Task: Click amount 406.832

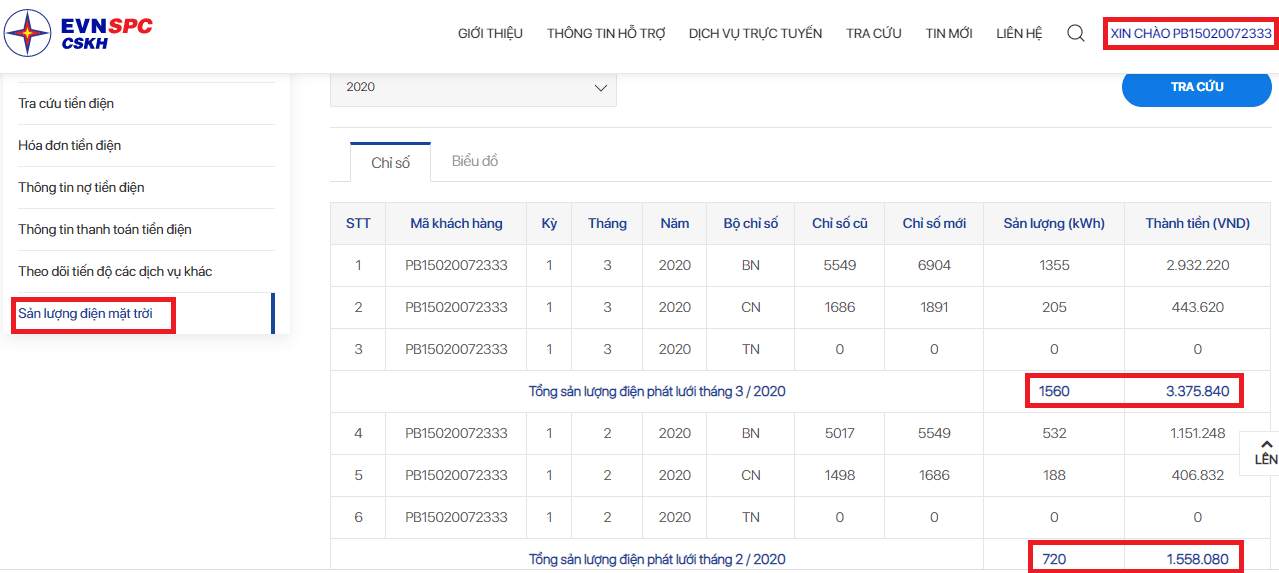Action: pyautogui.click(x=1198, y=475)
